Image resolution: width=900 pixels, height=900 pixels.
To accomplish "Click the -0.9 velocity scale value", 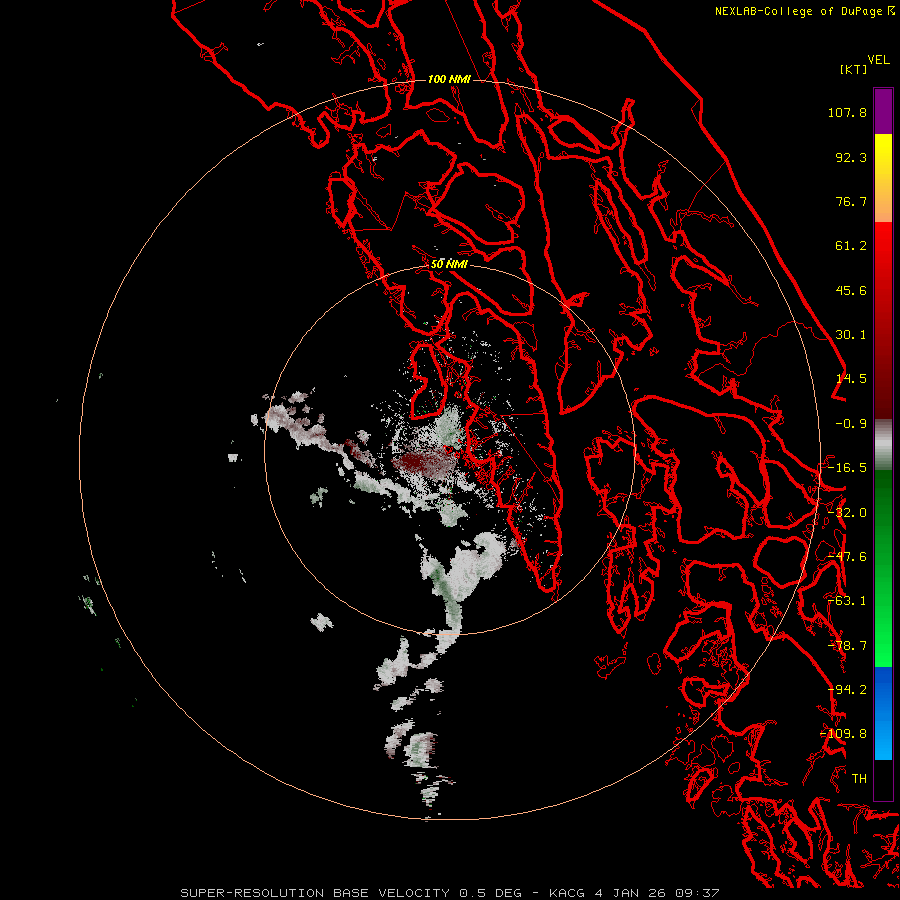I will tap(851, 424).
